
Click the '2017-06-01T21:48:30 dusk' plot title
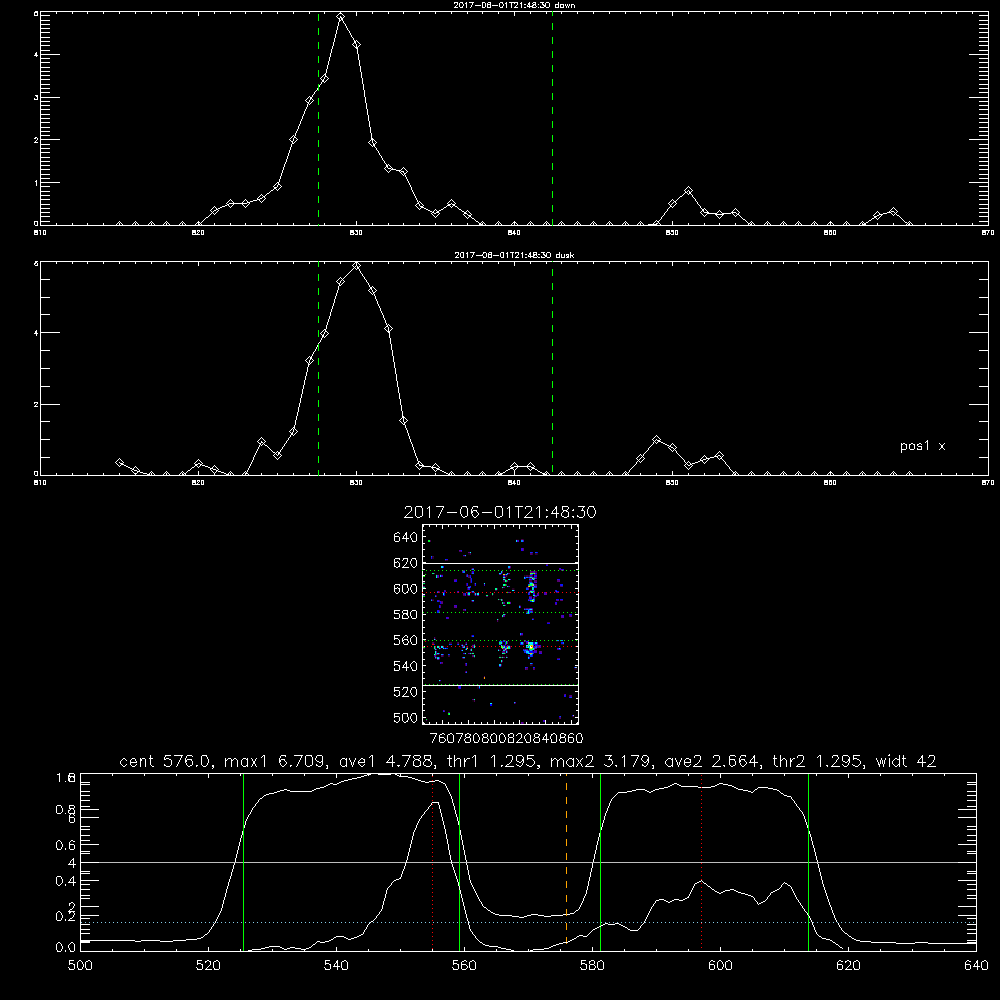pyautogui.click(x=514, y=255)
